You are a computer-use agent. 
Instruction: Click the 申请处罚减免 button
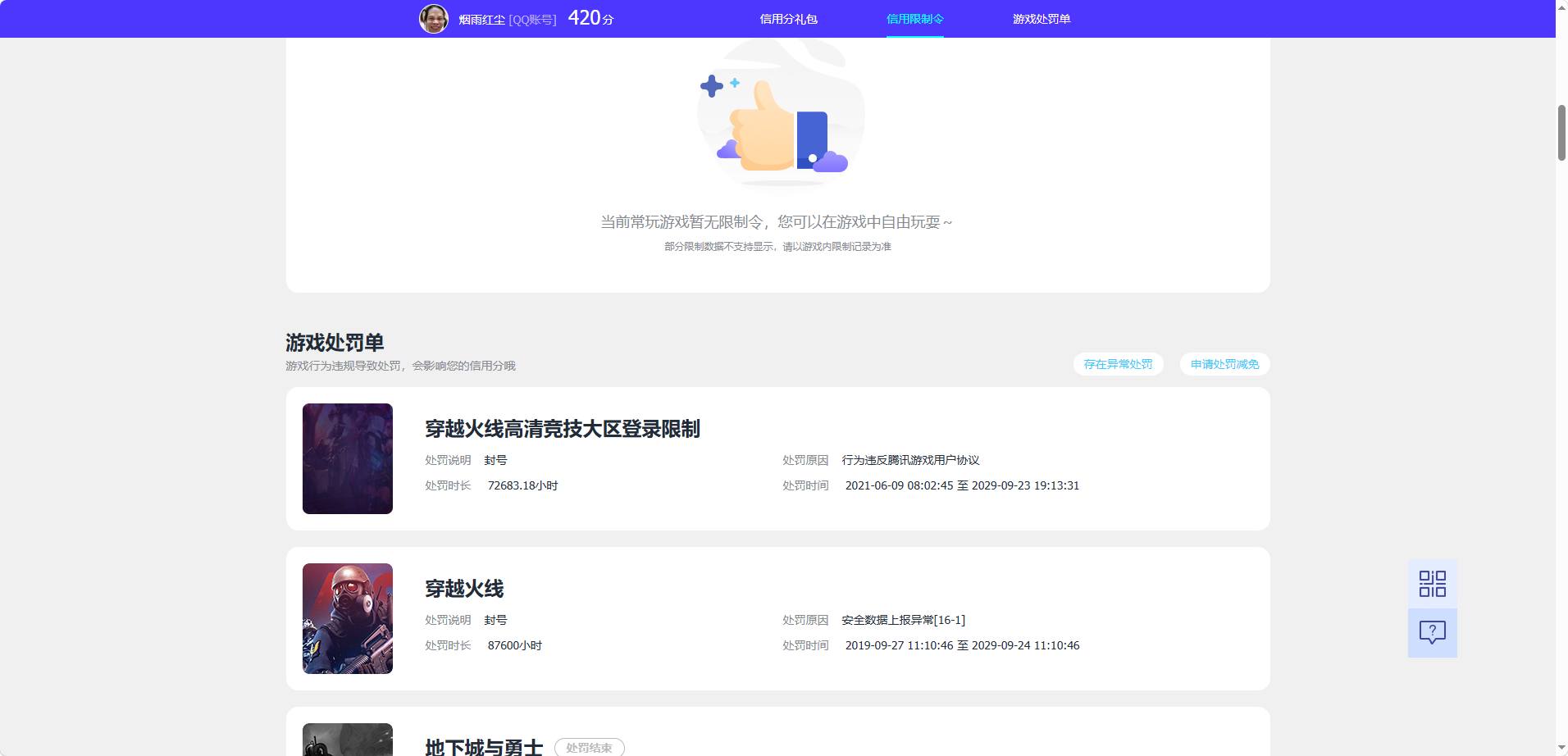click(1224, 364)
